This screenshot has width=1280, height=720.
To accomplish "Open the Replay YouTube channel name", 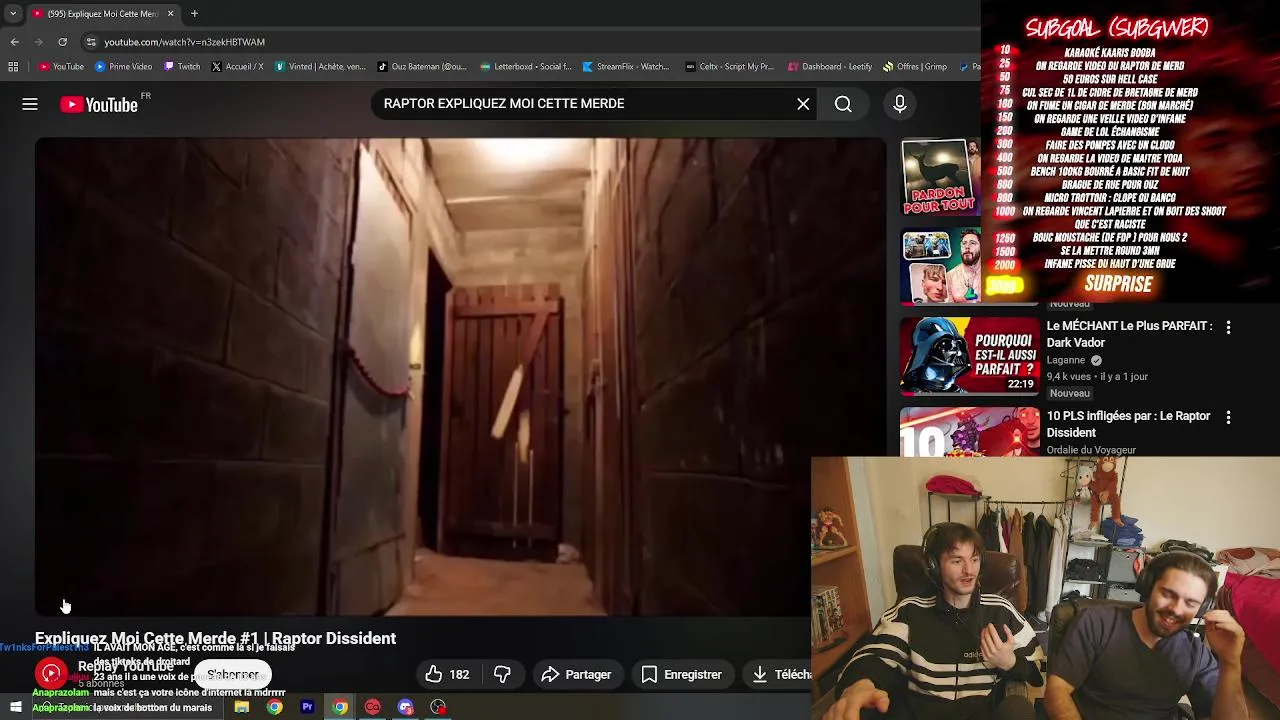I will pyautogui.click(x=126, y=667).
